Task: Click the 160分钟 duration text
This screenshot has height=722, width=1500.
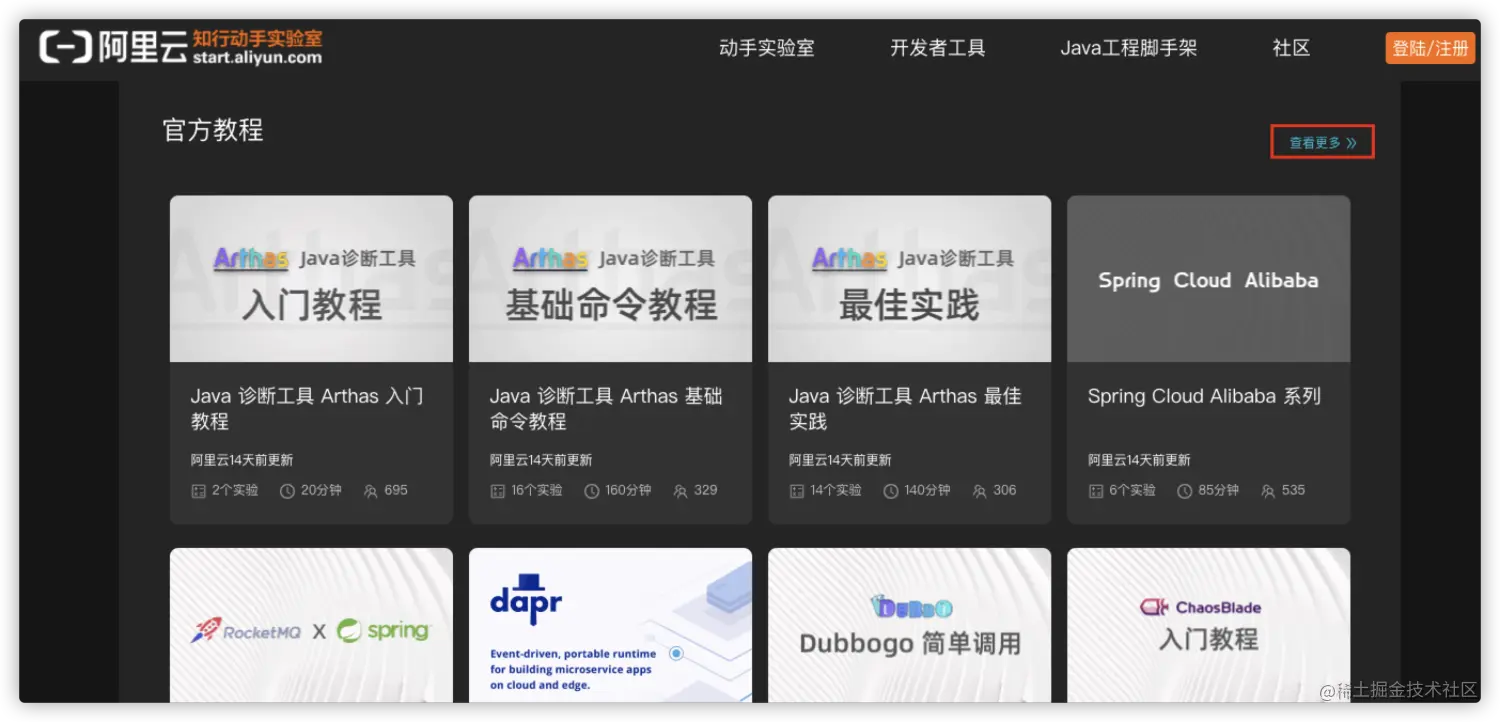Action: (x=628, y=490)
